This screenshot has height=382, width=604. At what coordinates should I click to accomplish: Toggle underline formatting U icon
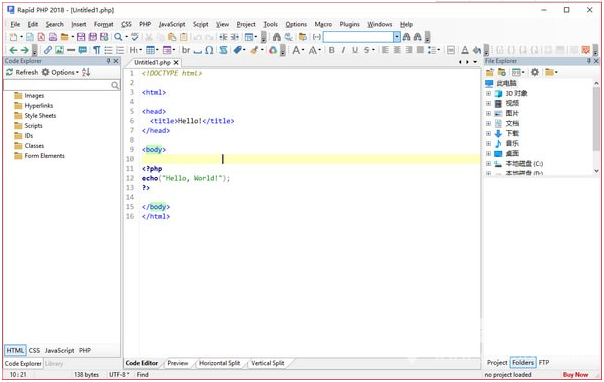(x=355, y=50)
